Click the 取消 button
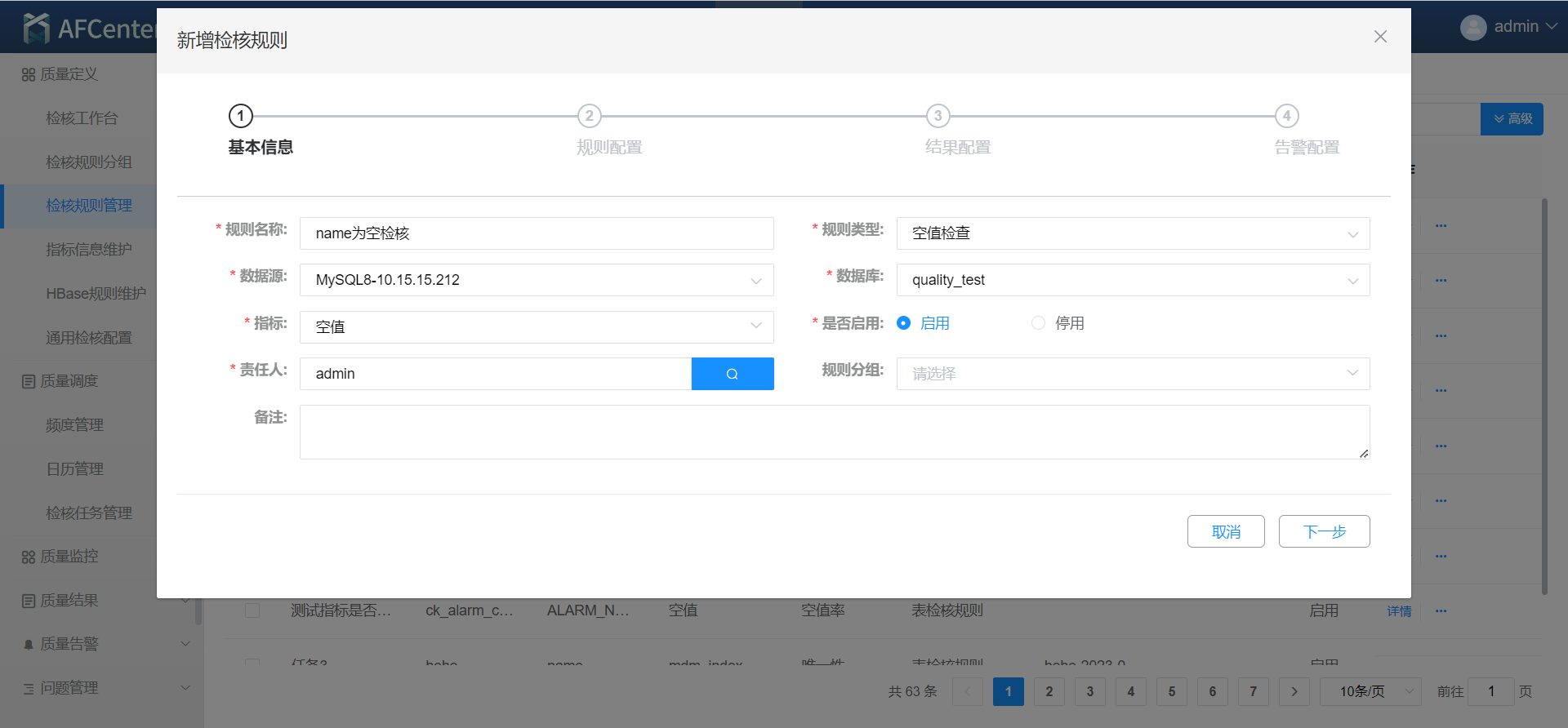The height and width of the screenshot is (728, 1568). [x=1225, y=531]
